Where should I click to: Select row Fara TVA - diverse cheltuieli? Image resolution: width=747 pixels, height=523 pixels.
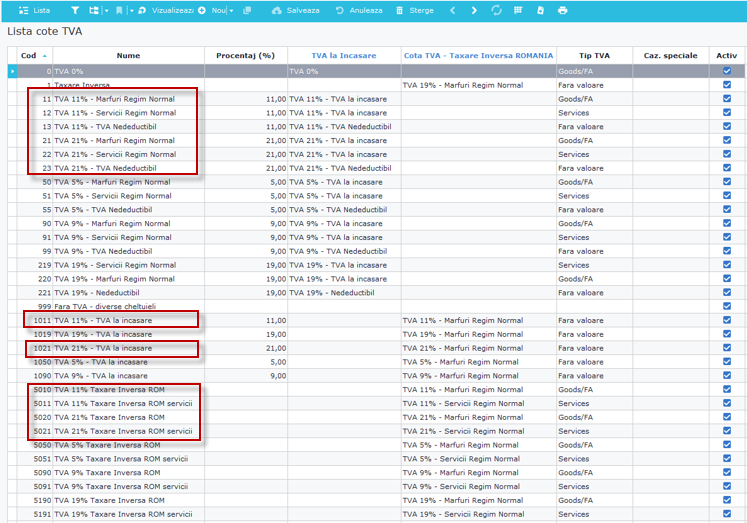[x=376, y=306]
